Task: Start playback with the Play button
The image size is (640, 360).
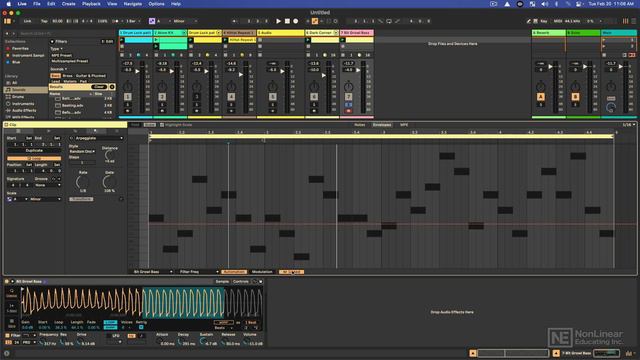Action: [278, 21]
